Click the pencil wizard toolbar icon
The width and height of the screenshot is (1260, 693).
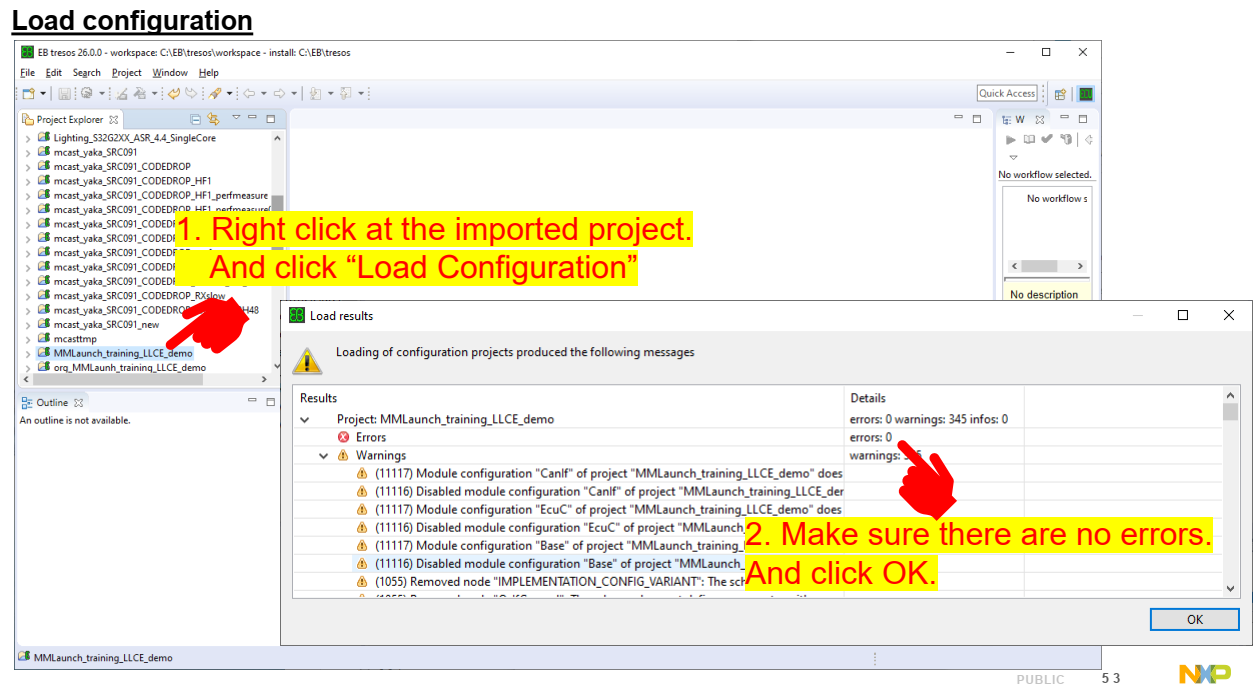(215, 93)
